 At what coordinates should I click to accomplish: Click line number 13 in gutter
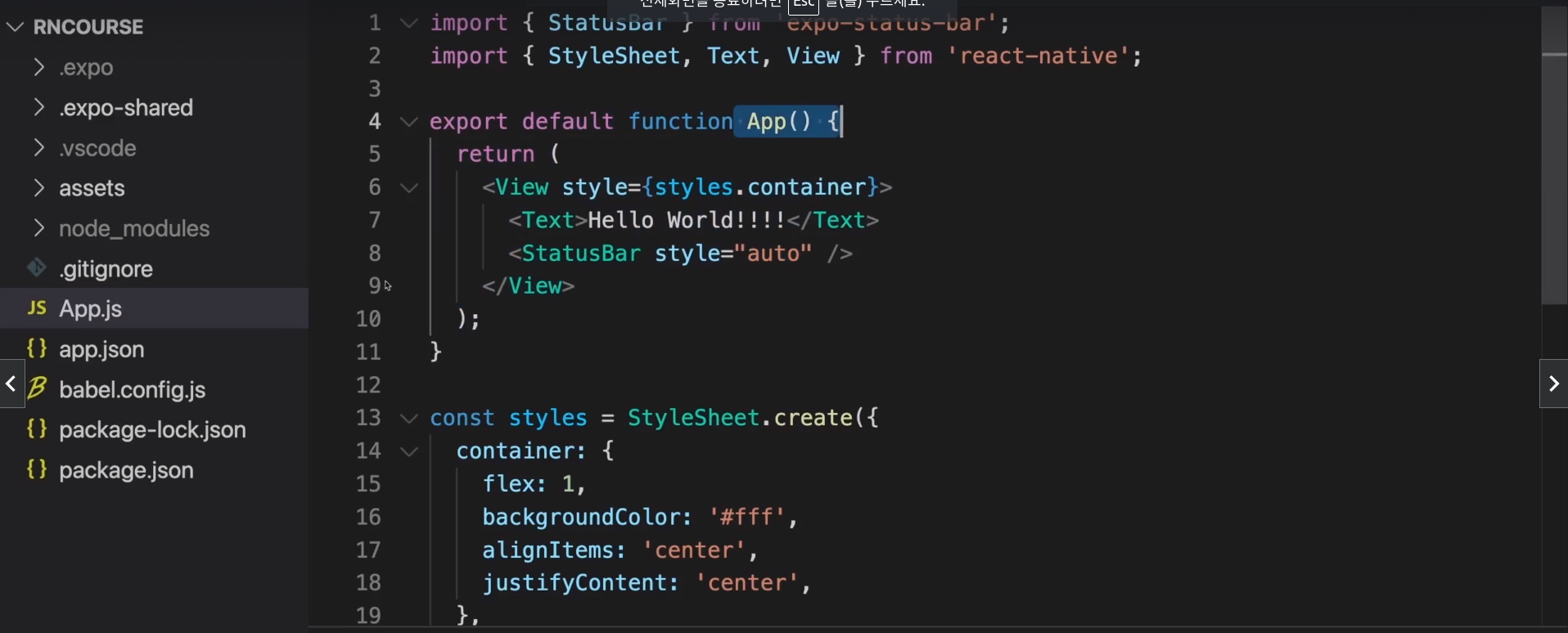tap(368, 419)
